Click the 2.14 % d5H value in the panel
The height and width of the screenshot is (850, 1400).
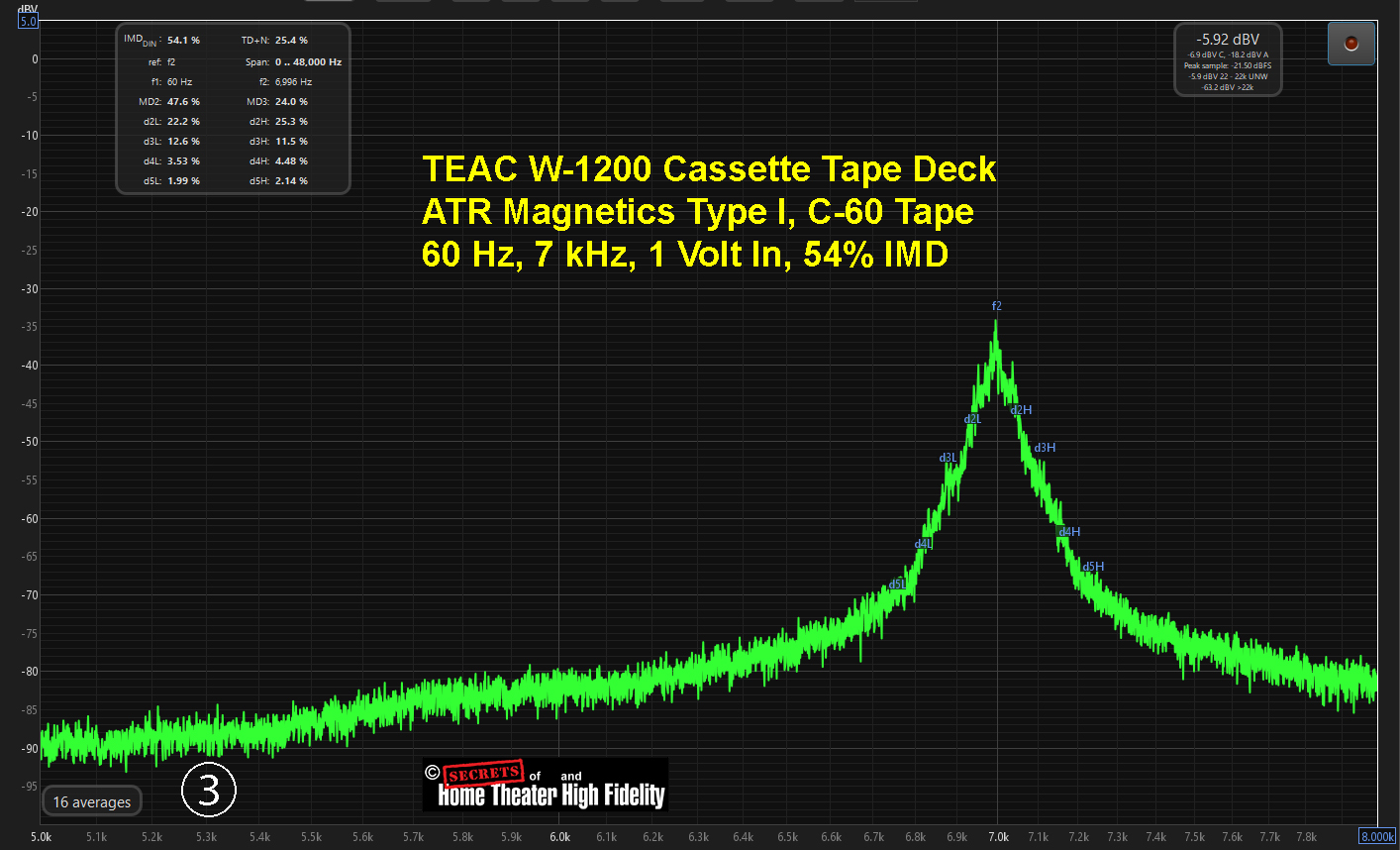(x=291, y=181)
